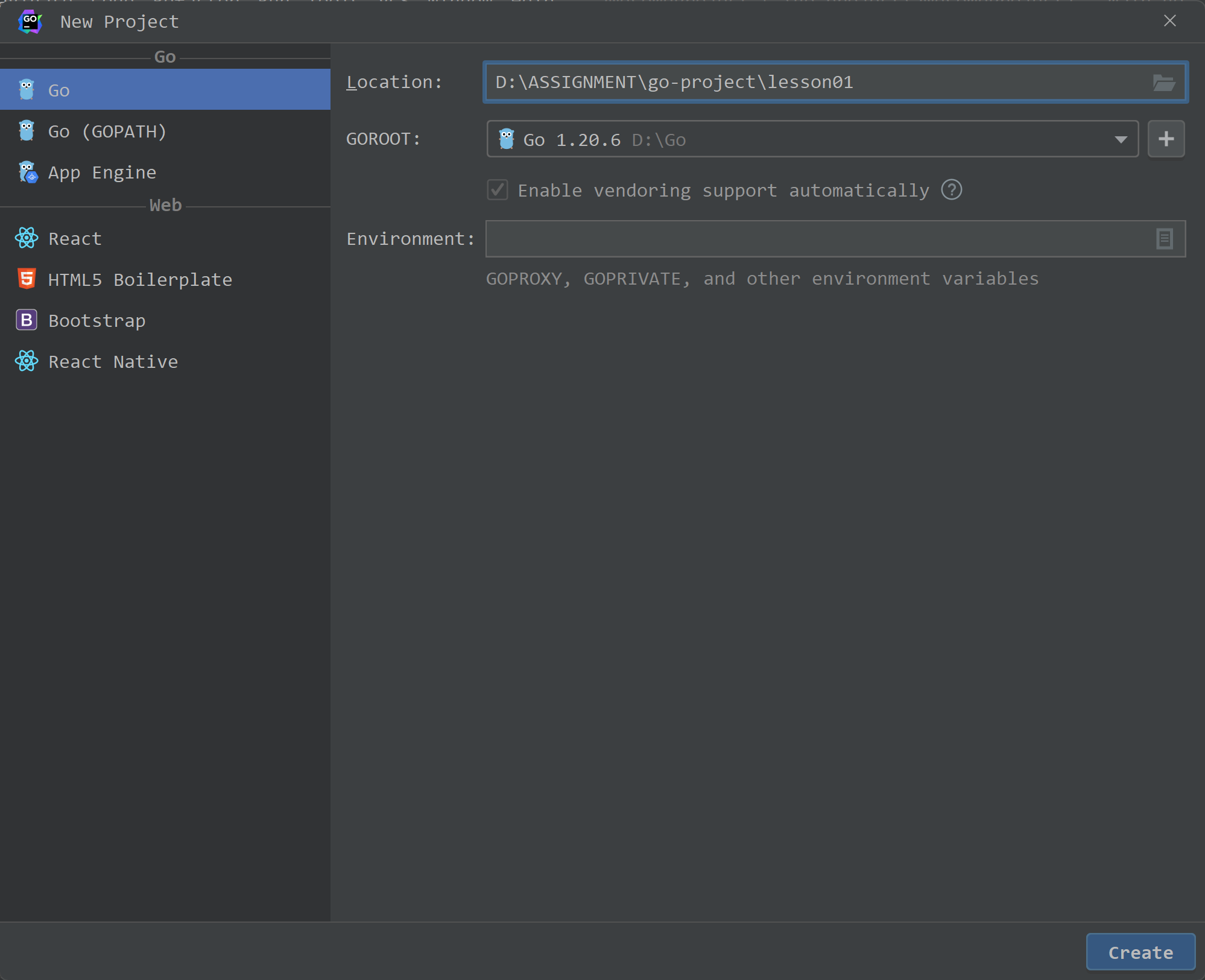Click the App Engine icon
This screenshot has height=980, width=1205.
[x=28, y=172]
